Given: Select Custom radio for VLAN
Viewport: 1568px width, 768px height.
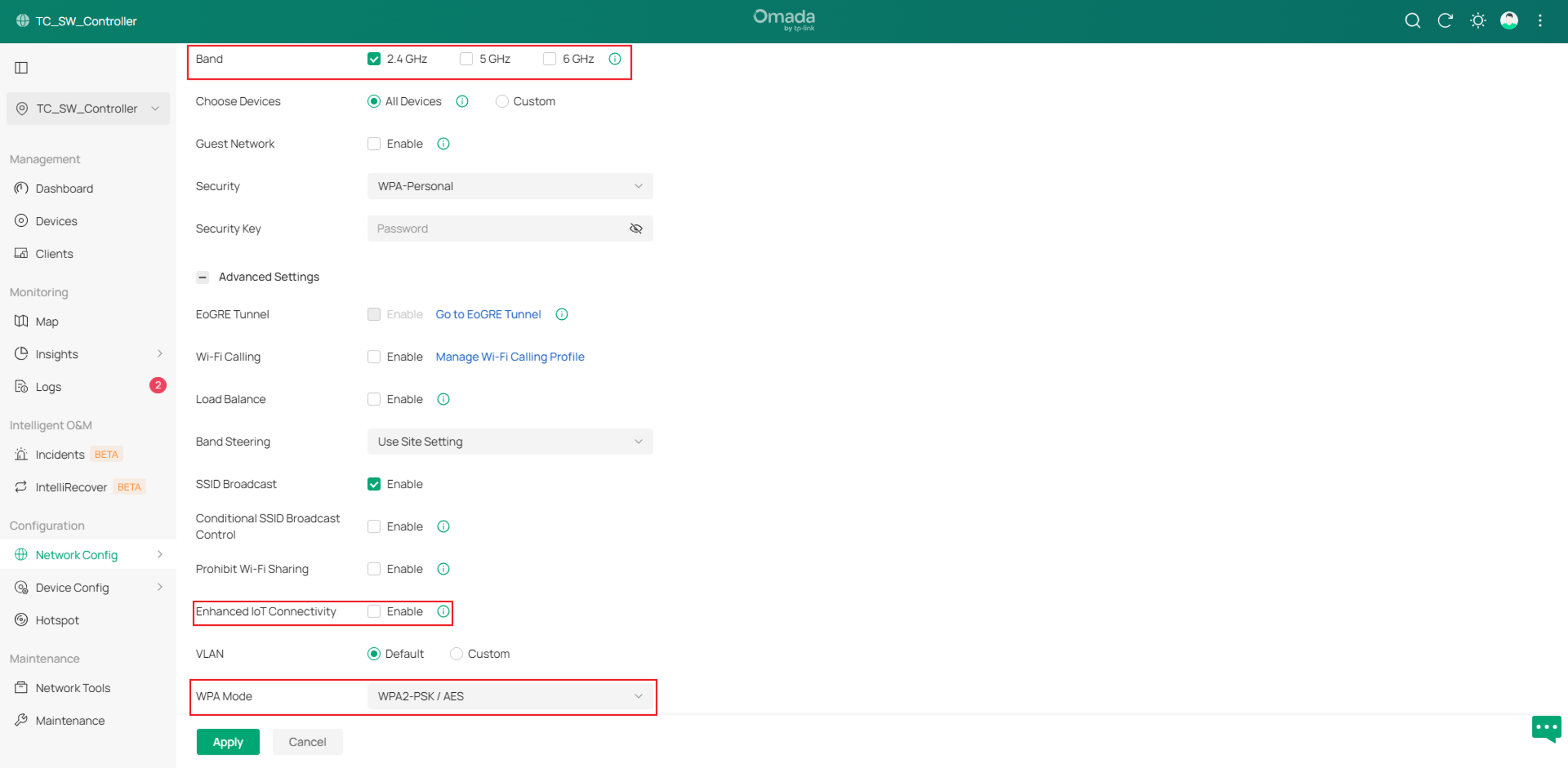Looking at the screenshot, I should [456, 654].
